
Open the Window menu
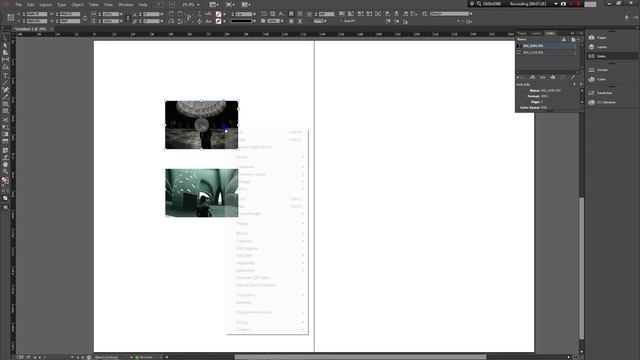(126, 4)
